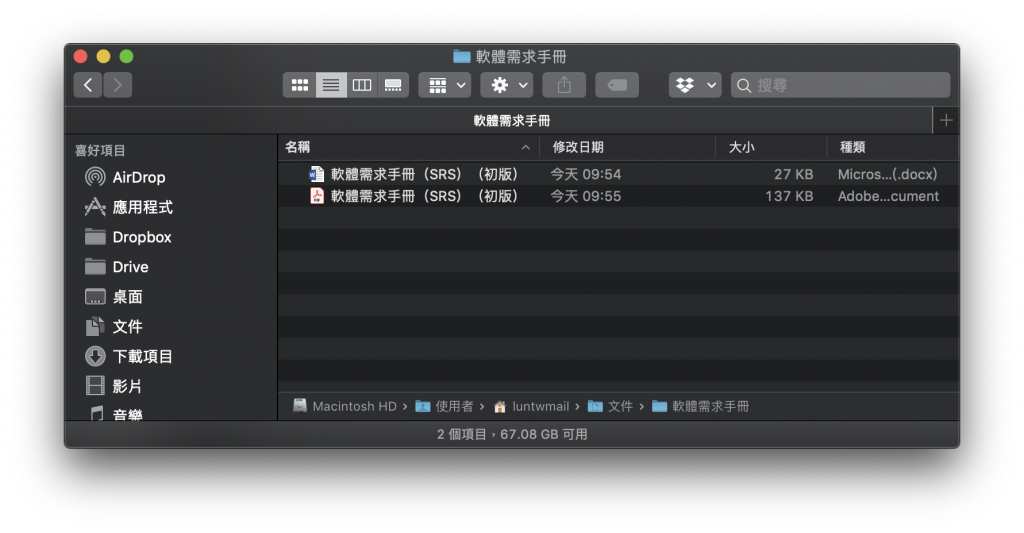Viewport: 1024px width, 533px height.
Task: Open the group-by arrangement dropdown
Action: [x=445, y=85]
